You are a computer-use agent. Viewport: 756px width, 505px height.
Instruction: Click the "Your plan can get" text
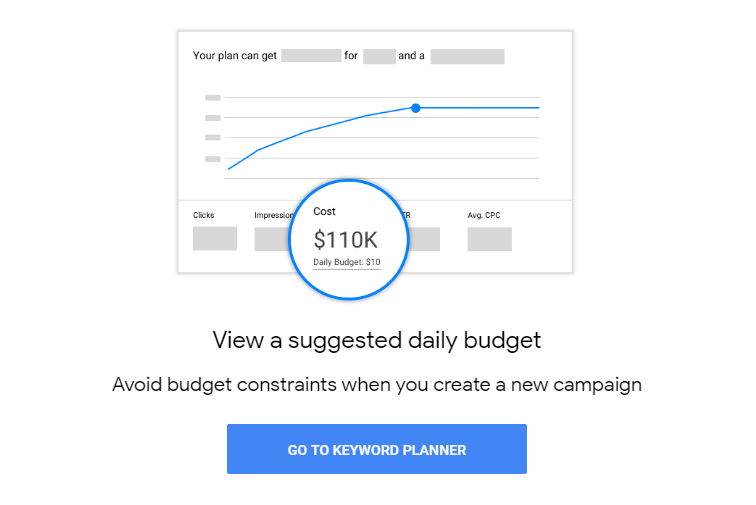(x=235, y=56)
